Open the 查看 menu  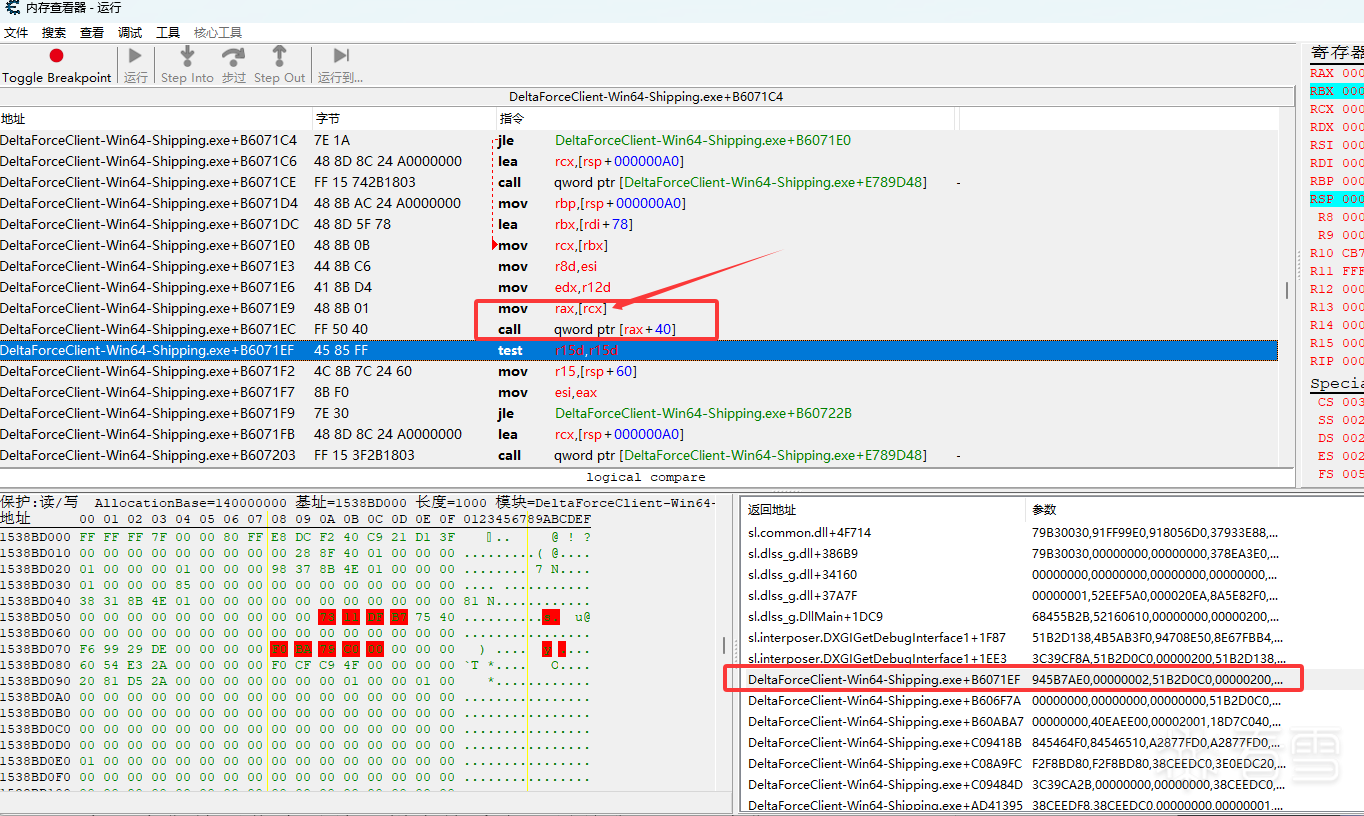point(92,33)
